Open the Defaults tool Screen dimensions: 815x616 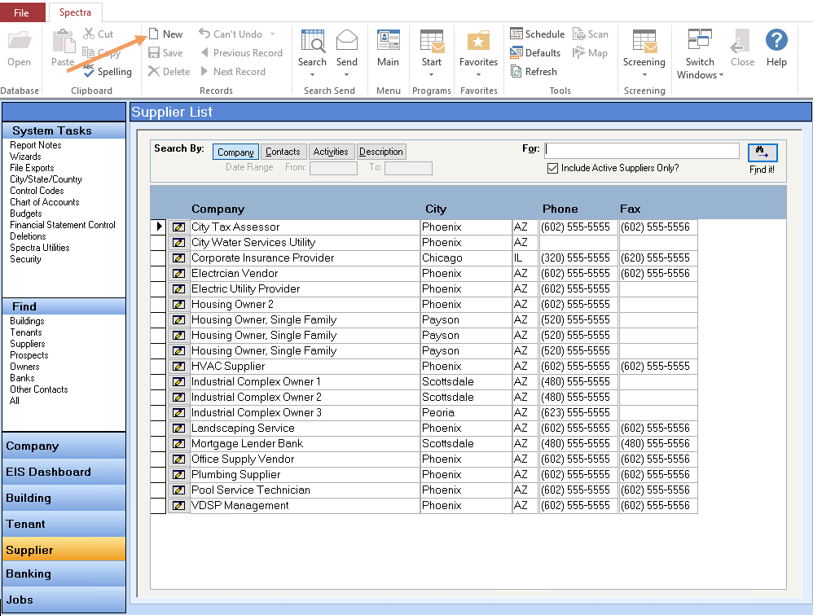coord(535,53)
